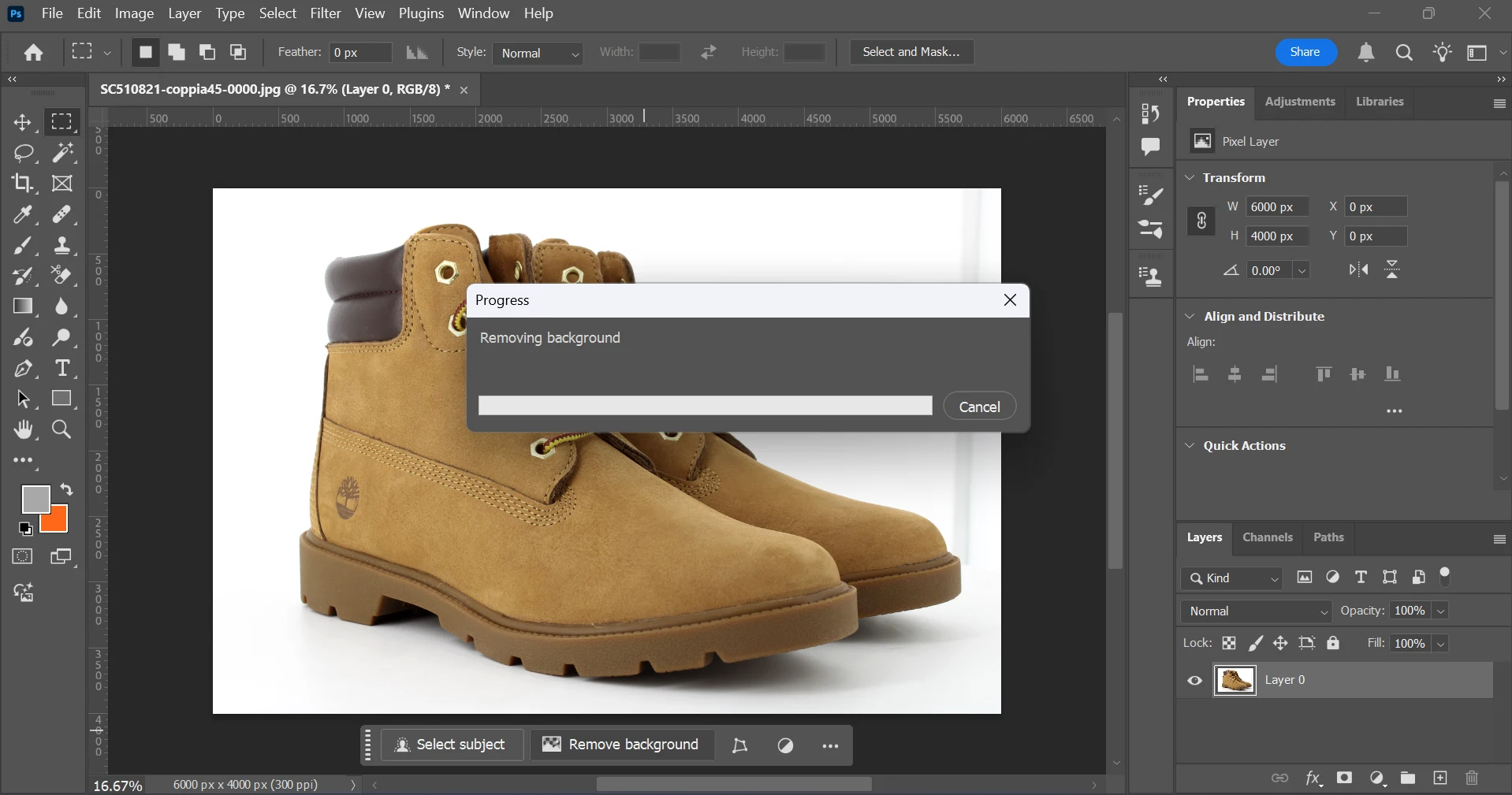Select the Blur tool
The width and height of the screenshot is (1512, 795).
62,306
